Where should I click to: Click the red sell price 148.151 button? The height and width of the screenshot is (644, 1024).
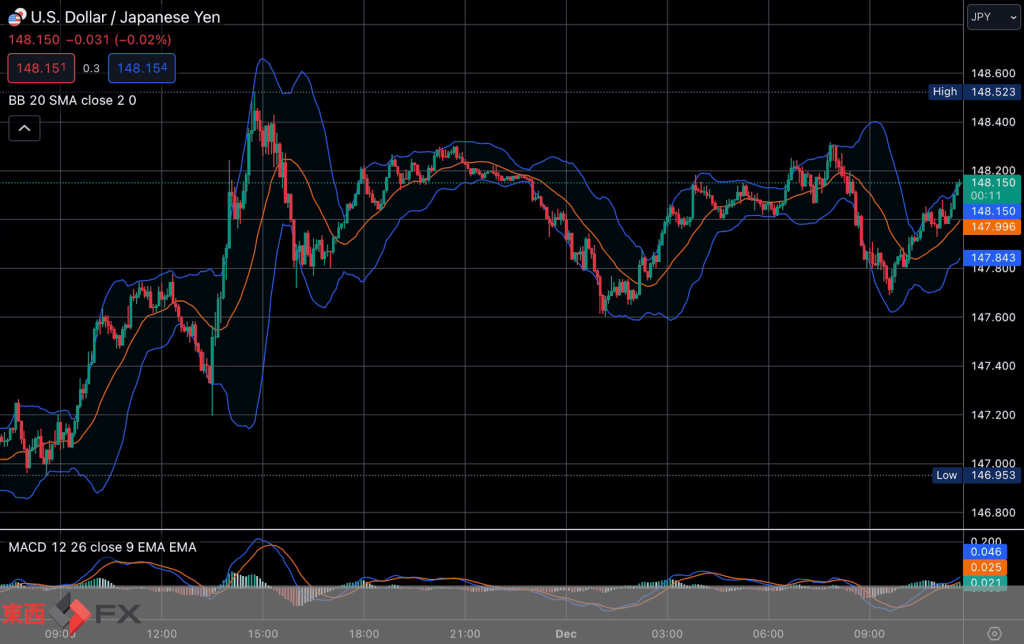[40, 68]
